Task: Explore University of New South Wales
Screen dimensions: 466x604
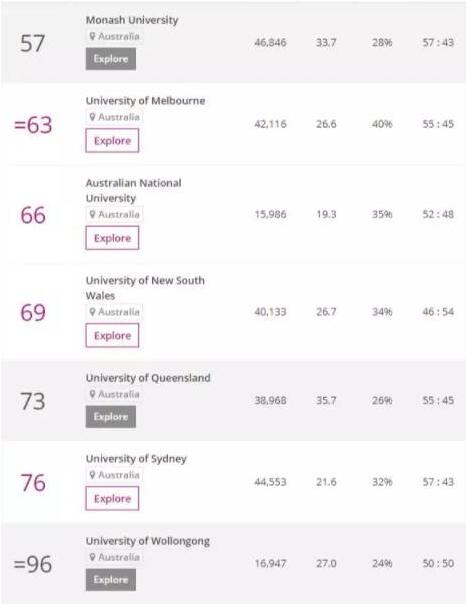Action: 112,336
